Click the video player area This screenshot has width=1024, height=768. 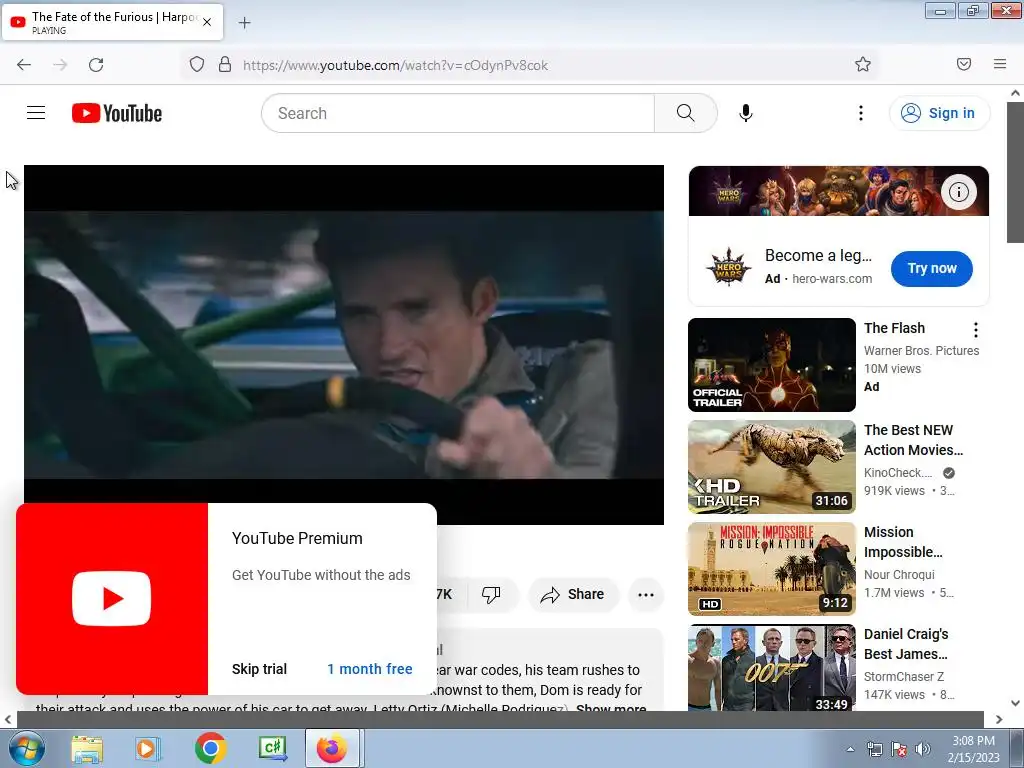pos(344,344)
